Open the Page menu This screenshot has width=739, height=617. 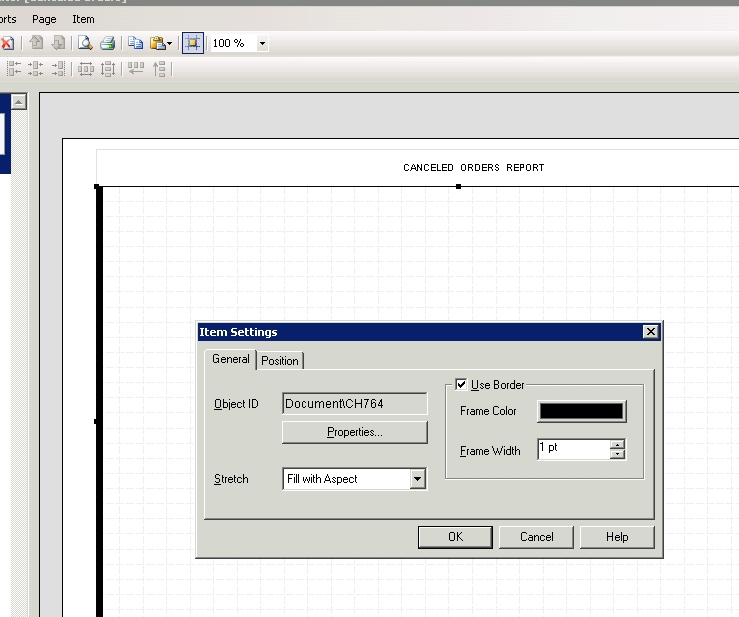click(x=44, y=19)
